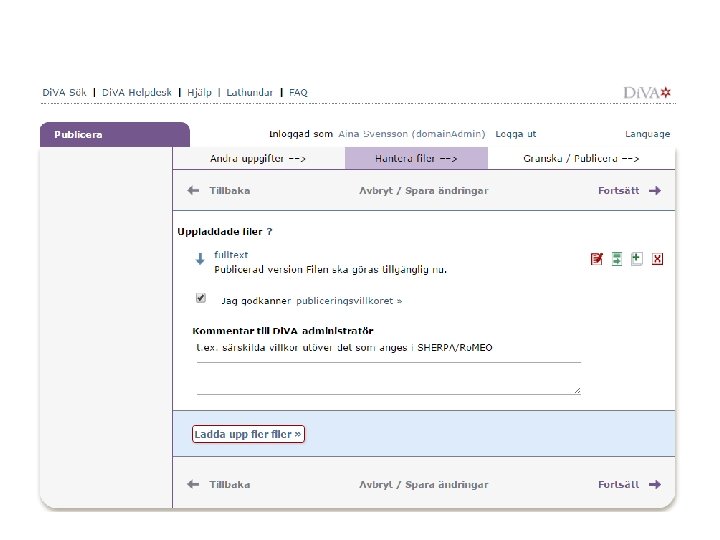Click the help question mark after Uppladdade filer

click(269, 231)
